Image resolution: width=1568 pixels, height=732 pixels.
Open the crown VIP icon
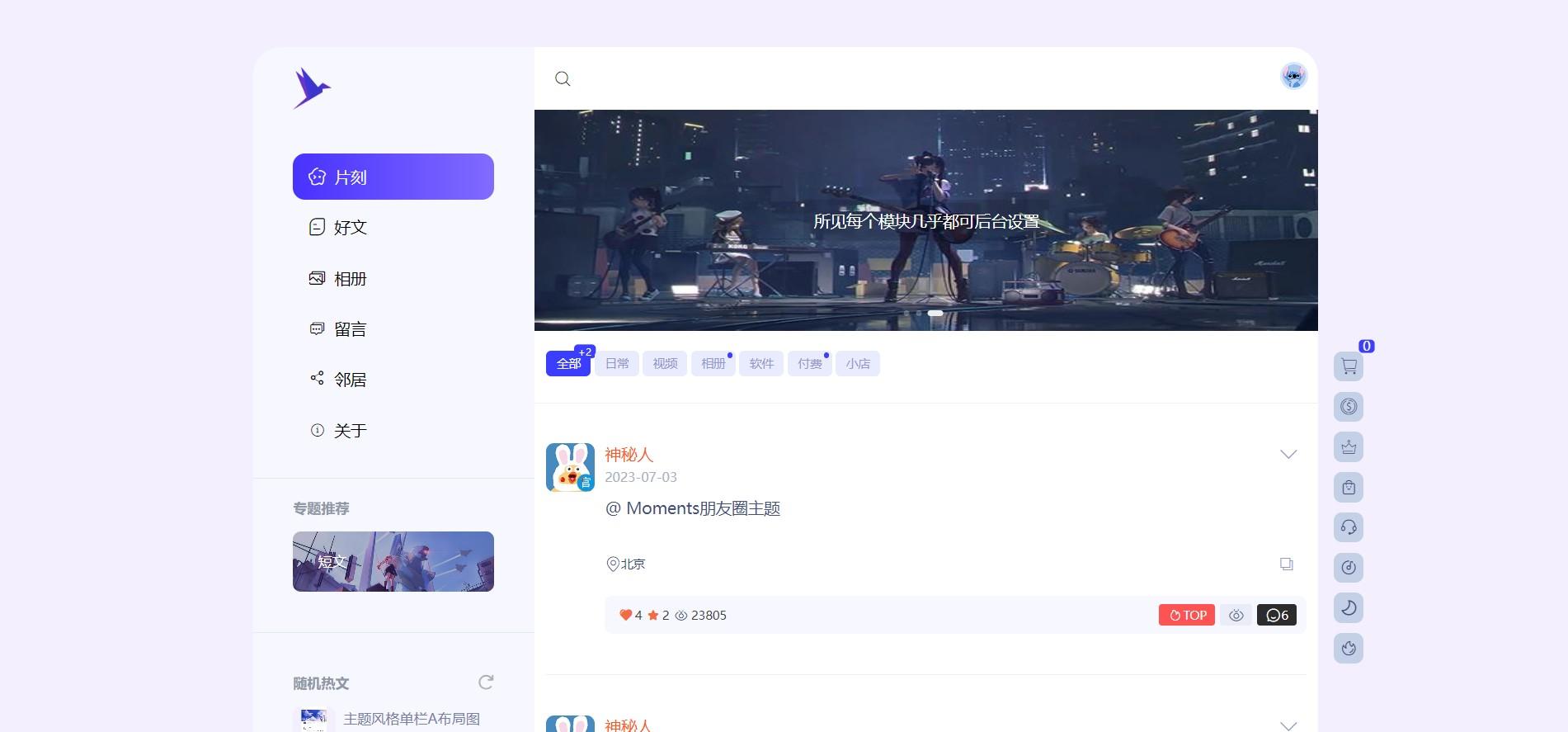[1349, 446]
